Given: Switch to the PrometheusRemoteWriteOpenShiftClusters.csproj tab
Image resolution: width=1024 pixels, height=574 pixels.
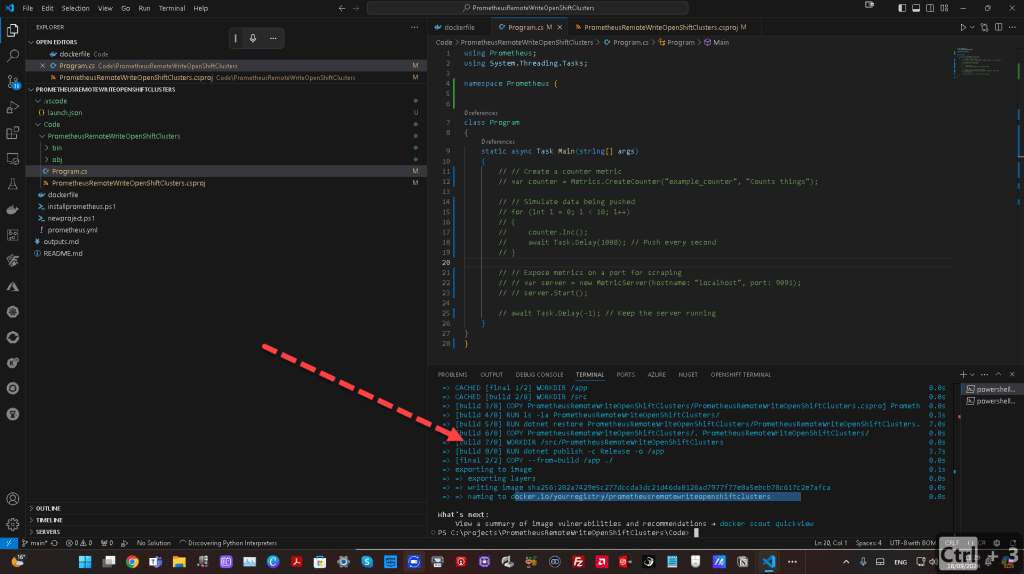Looking at the screenshot, I should click(x=661, y=27).
